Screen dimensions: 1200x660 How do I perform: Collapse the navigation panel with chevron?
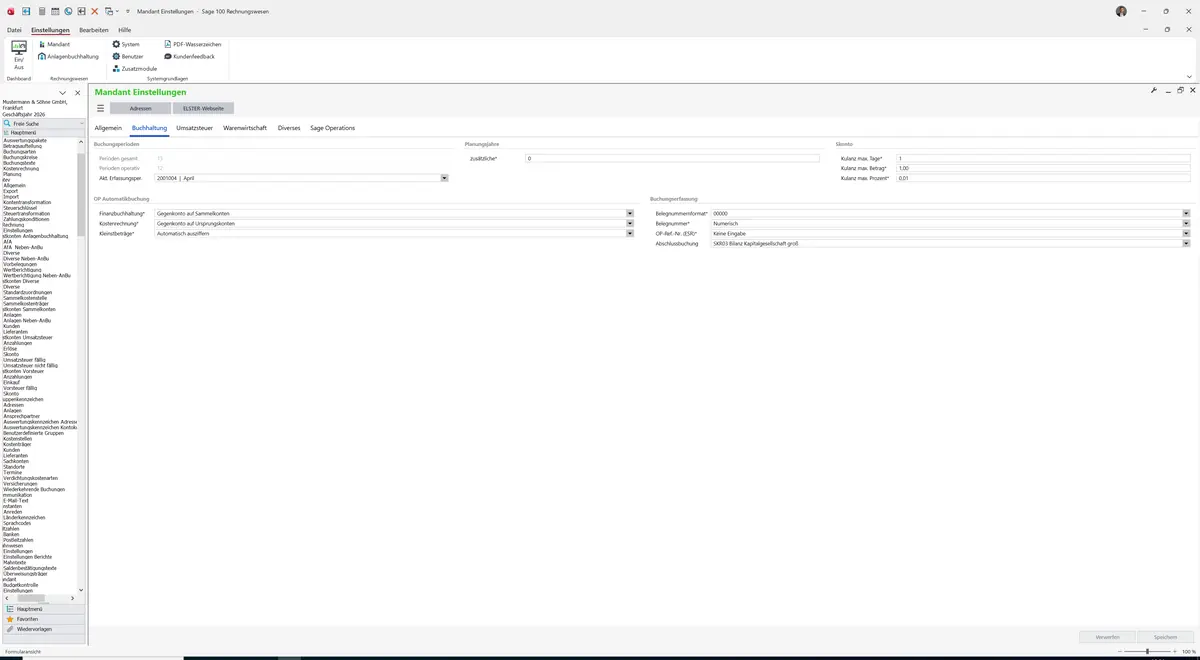tap(63, 93)
